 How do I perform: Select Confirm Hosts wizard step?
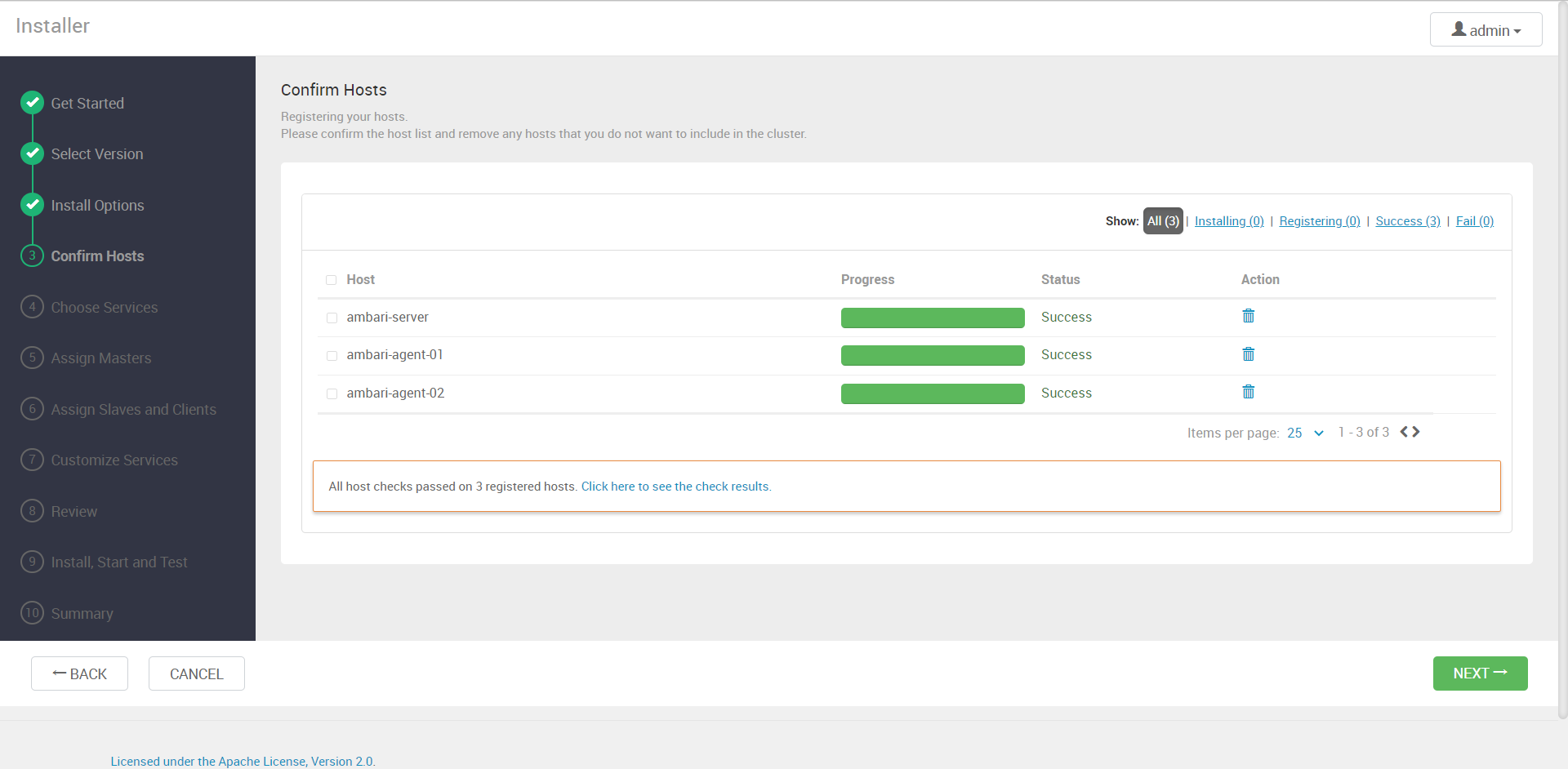pos(97,256)
